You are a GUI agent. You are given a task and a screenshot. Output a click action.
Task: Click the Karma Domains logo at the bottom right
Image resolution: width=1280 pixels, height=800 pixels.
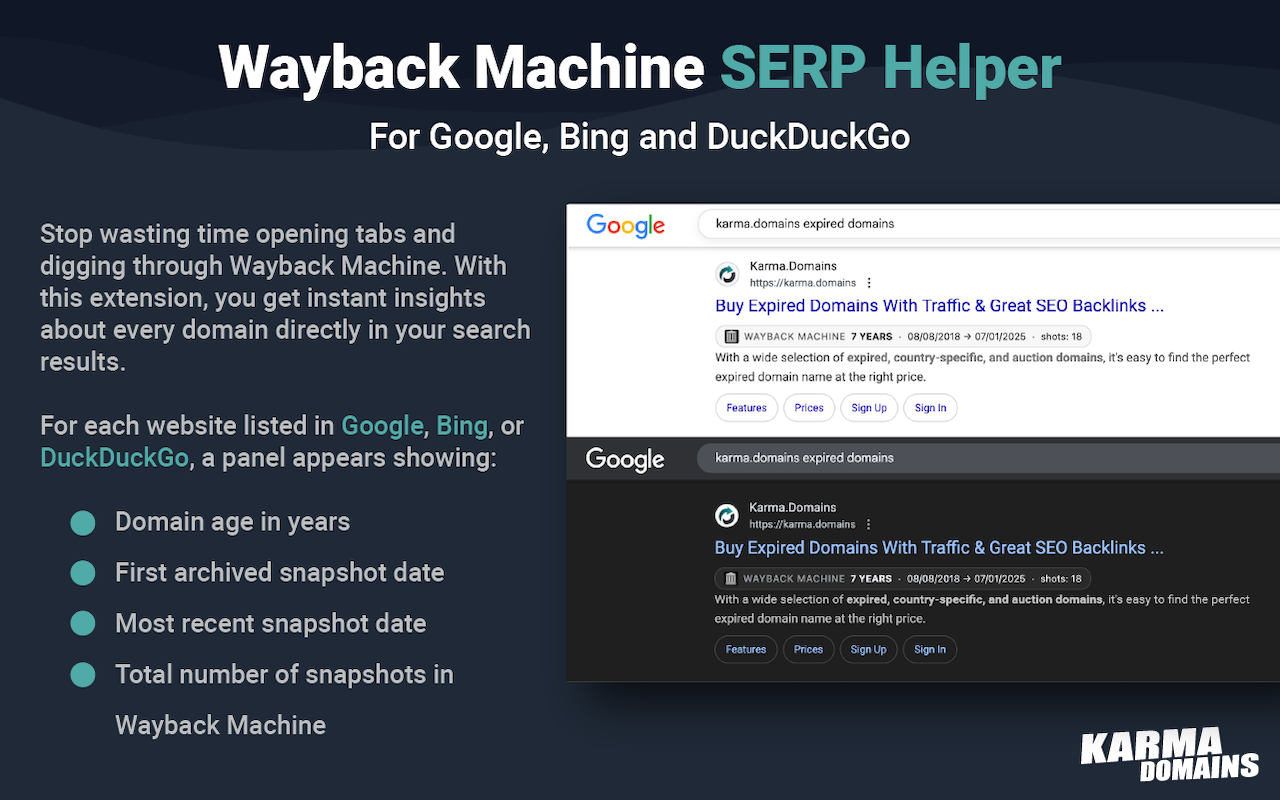tap(1169, 755)
